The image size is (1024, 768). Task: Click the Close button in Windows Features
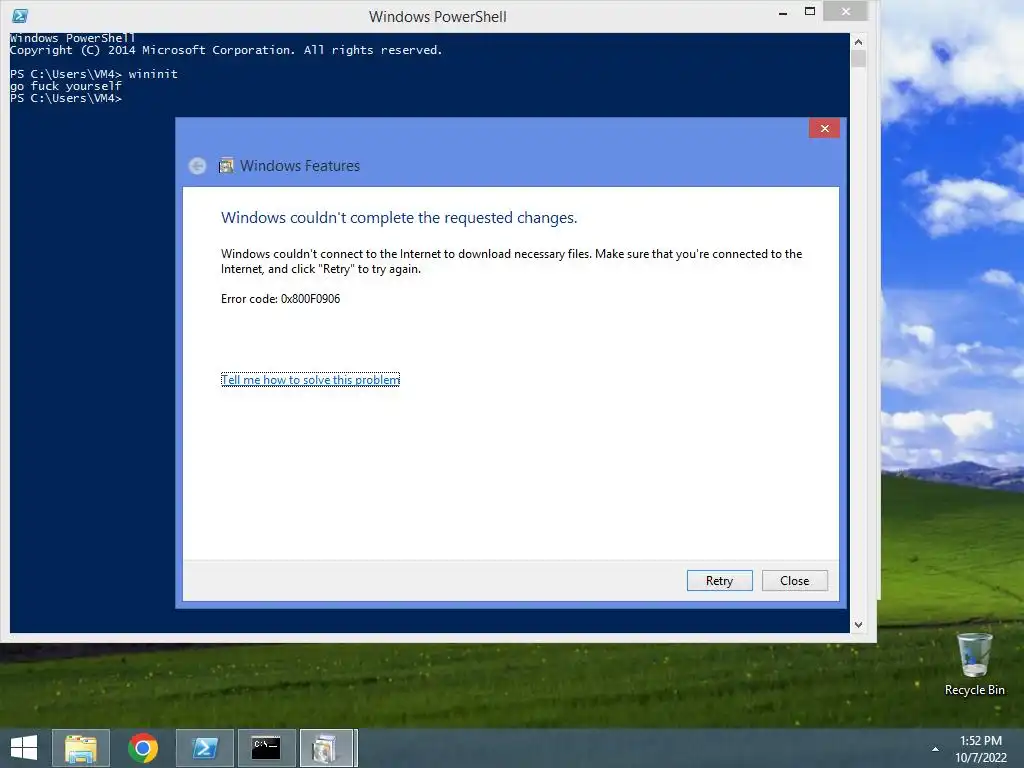click(x=794, y=581)
